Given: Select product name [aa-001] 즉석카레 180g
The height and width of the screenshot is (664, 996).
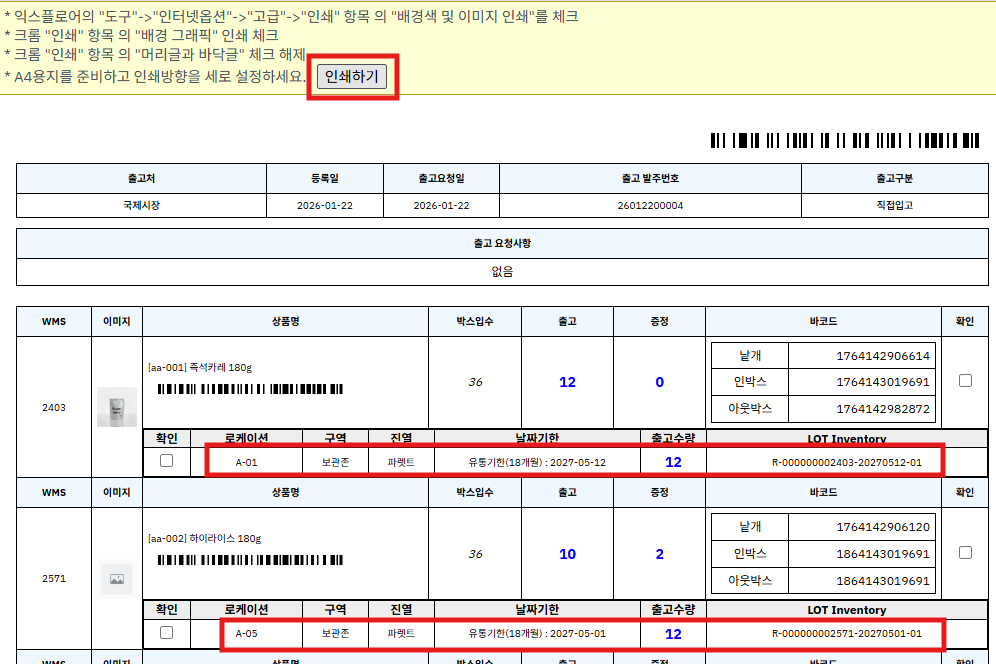Looking at the screenshot, I should pos(200,367).
